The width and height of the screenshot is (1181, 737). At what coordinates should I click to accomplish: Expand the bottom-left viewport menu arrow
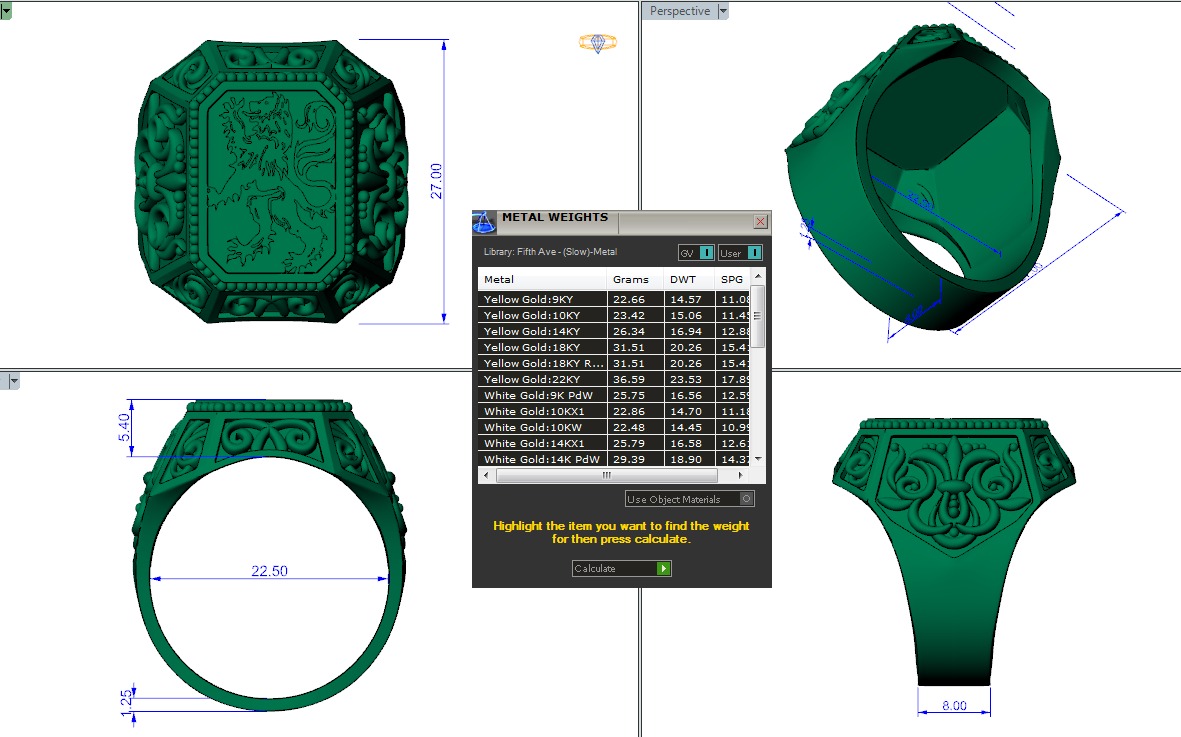14,381
